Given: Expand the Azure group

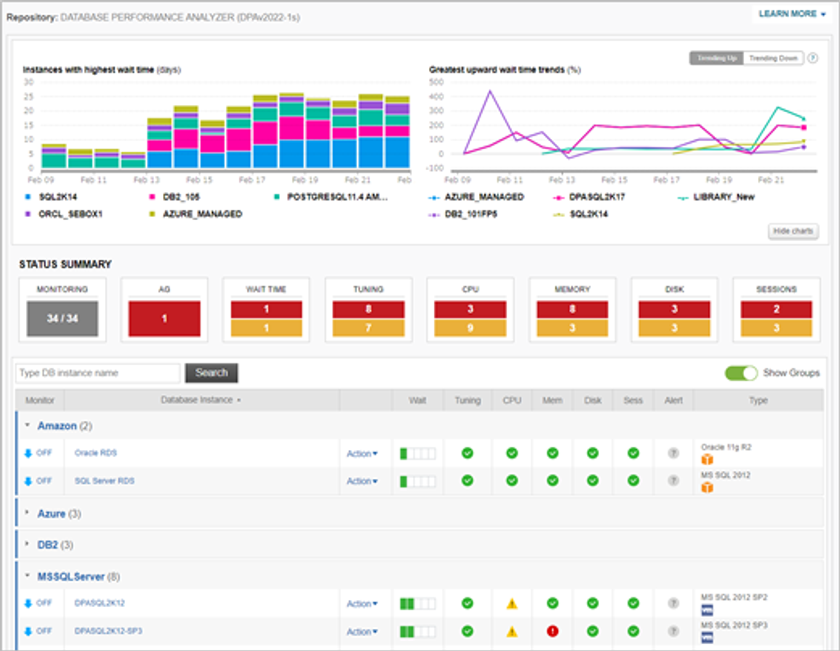Looking at the screenshot, I should tap(51, 514).
